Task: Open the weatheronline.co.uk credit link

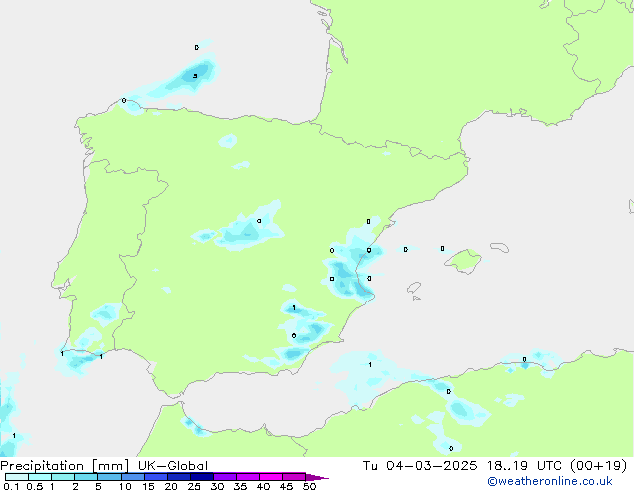Action: tap(550, 481)
